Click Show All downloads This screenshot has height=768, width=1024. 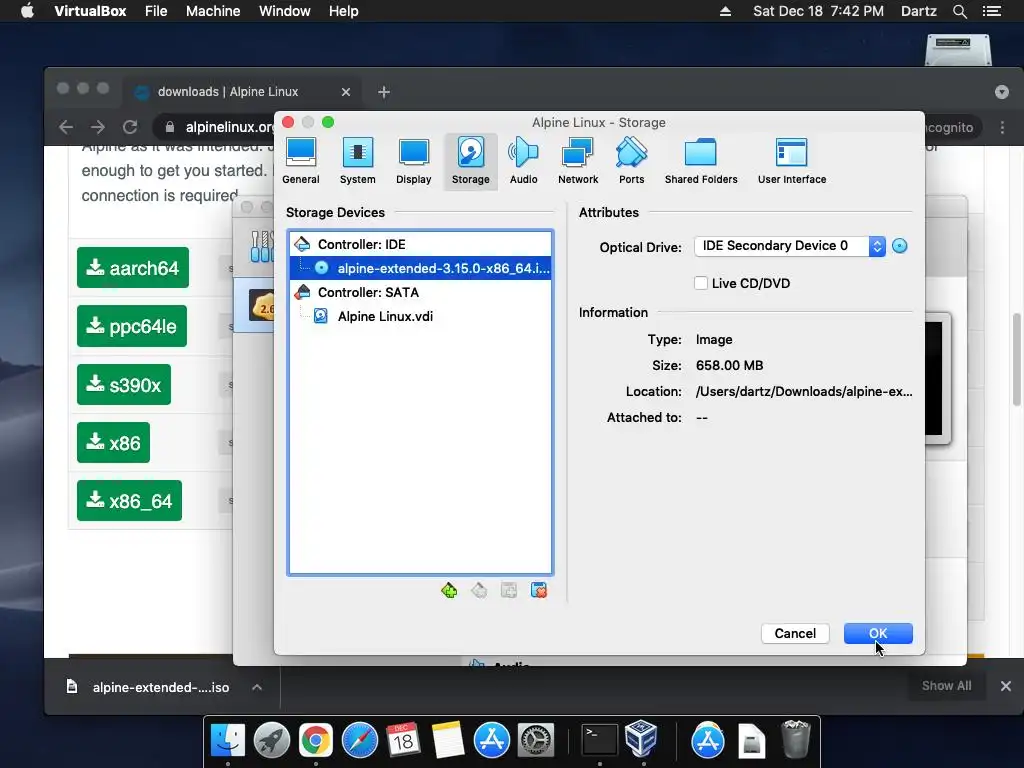[x=946, y=686]
